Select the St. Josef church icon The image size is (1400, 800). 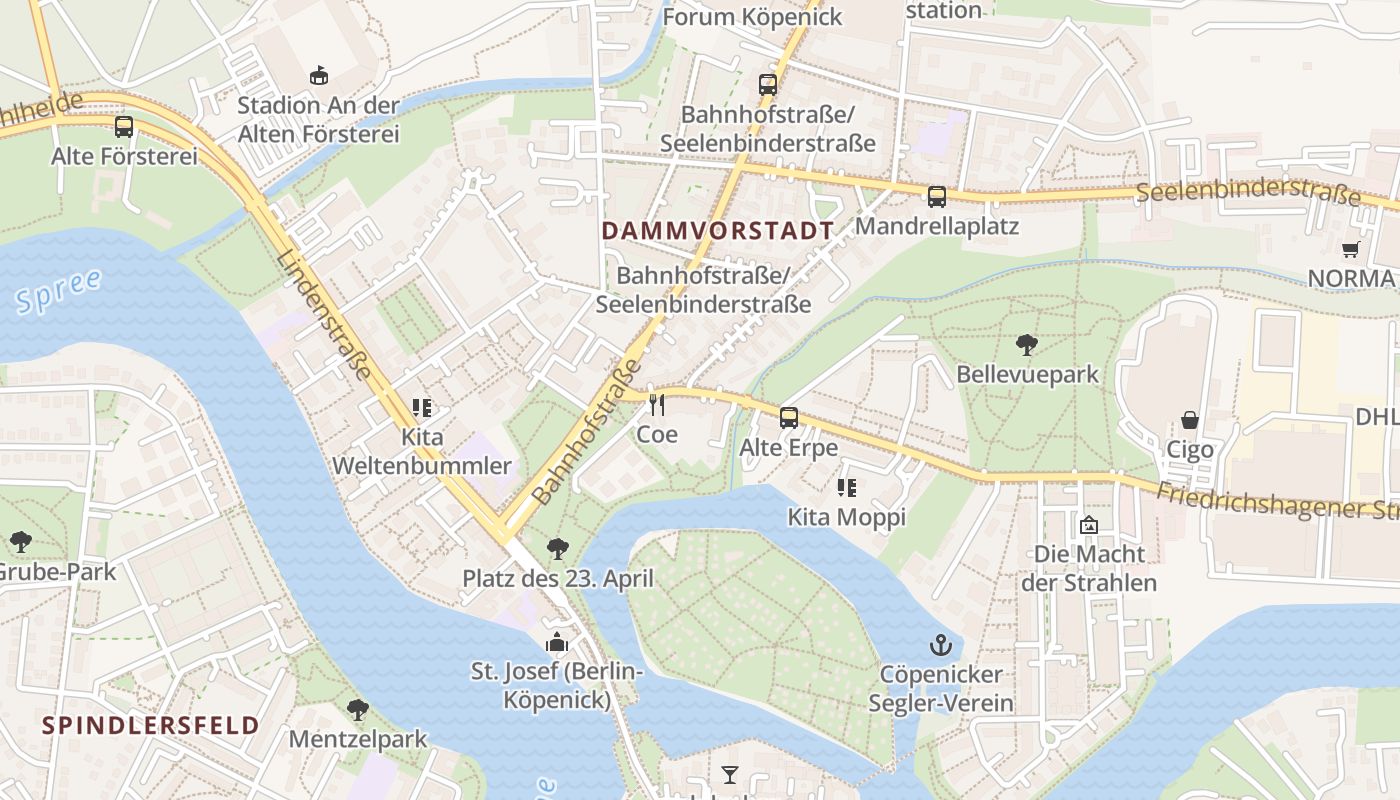[x=557, y=641]
